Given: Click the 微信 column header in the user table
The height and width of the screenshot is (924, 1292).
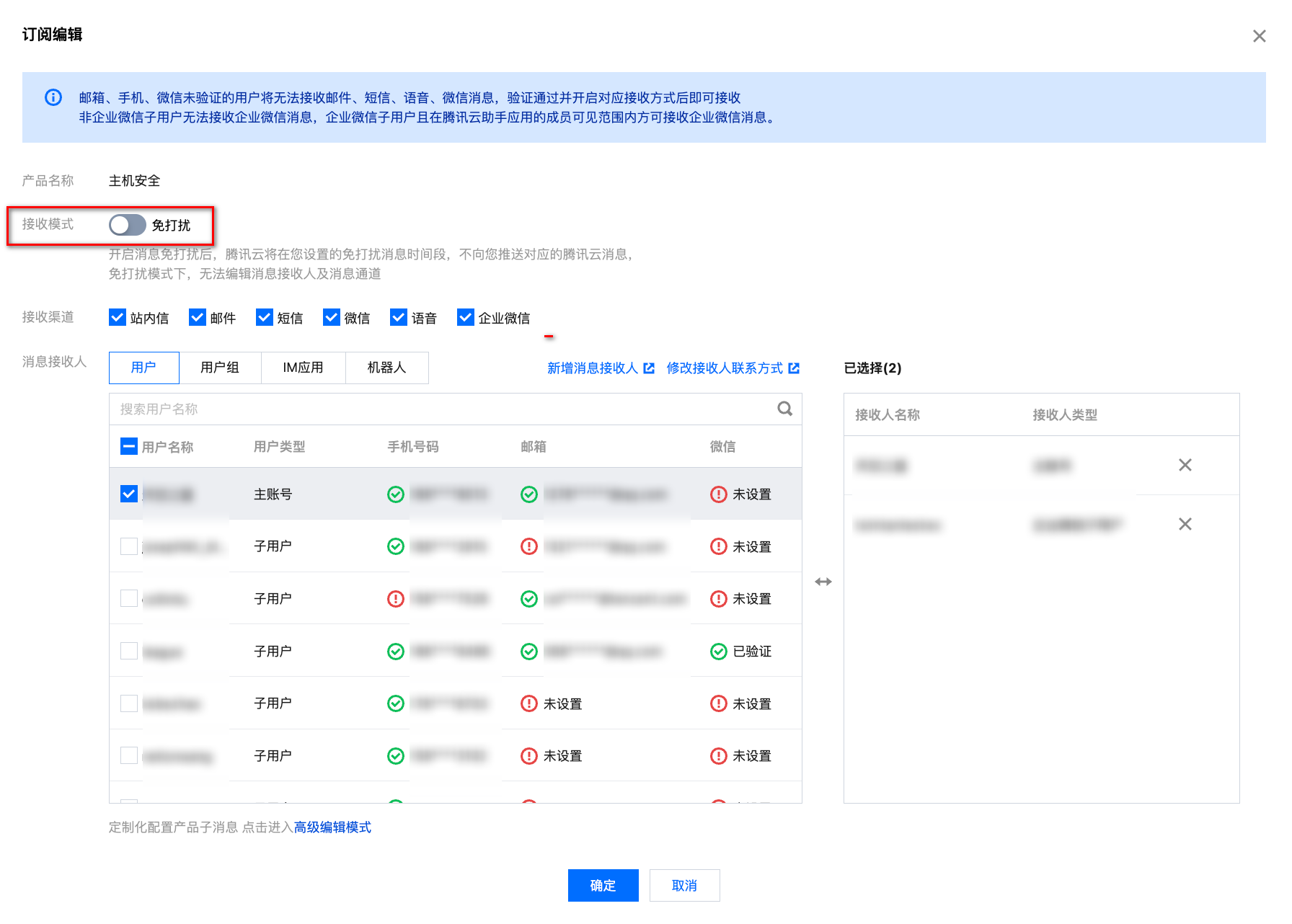Looking at the screenshot, I should [723, 447].
